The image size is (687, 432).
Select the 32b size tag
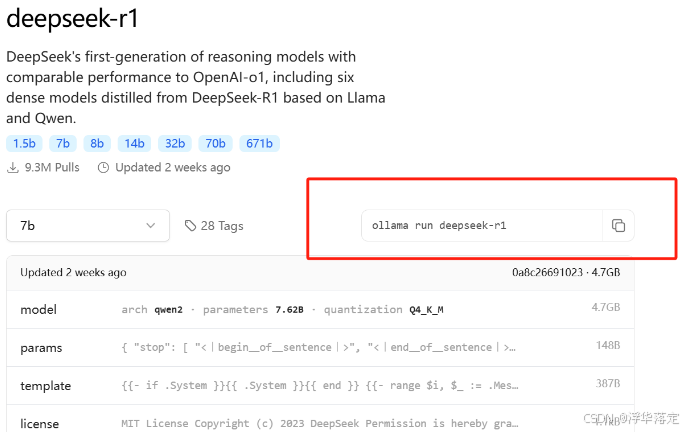[x=175, y=144]
